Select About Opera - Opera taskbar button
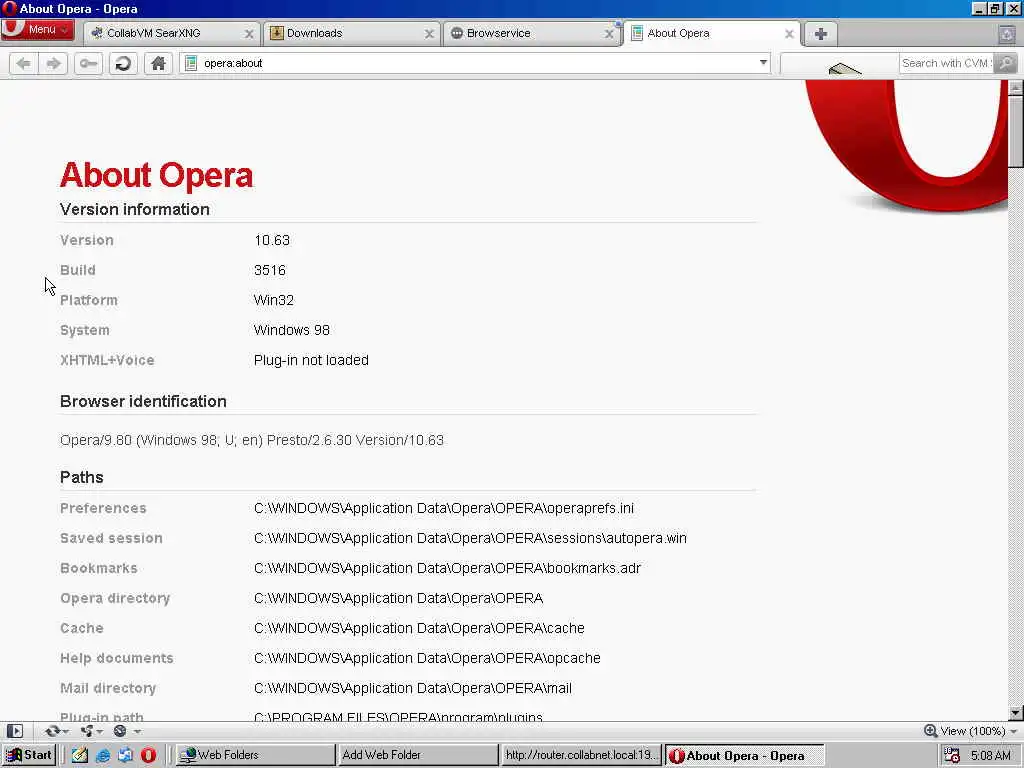The width and height of the screenshot is (1024, 768). coord(744,756)
